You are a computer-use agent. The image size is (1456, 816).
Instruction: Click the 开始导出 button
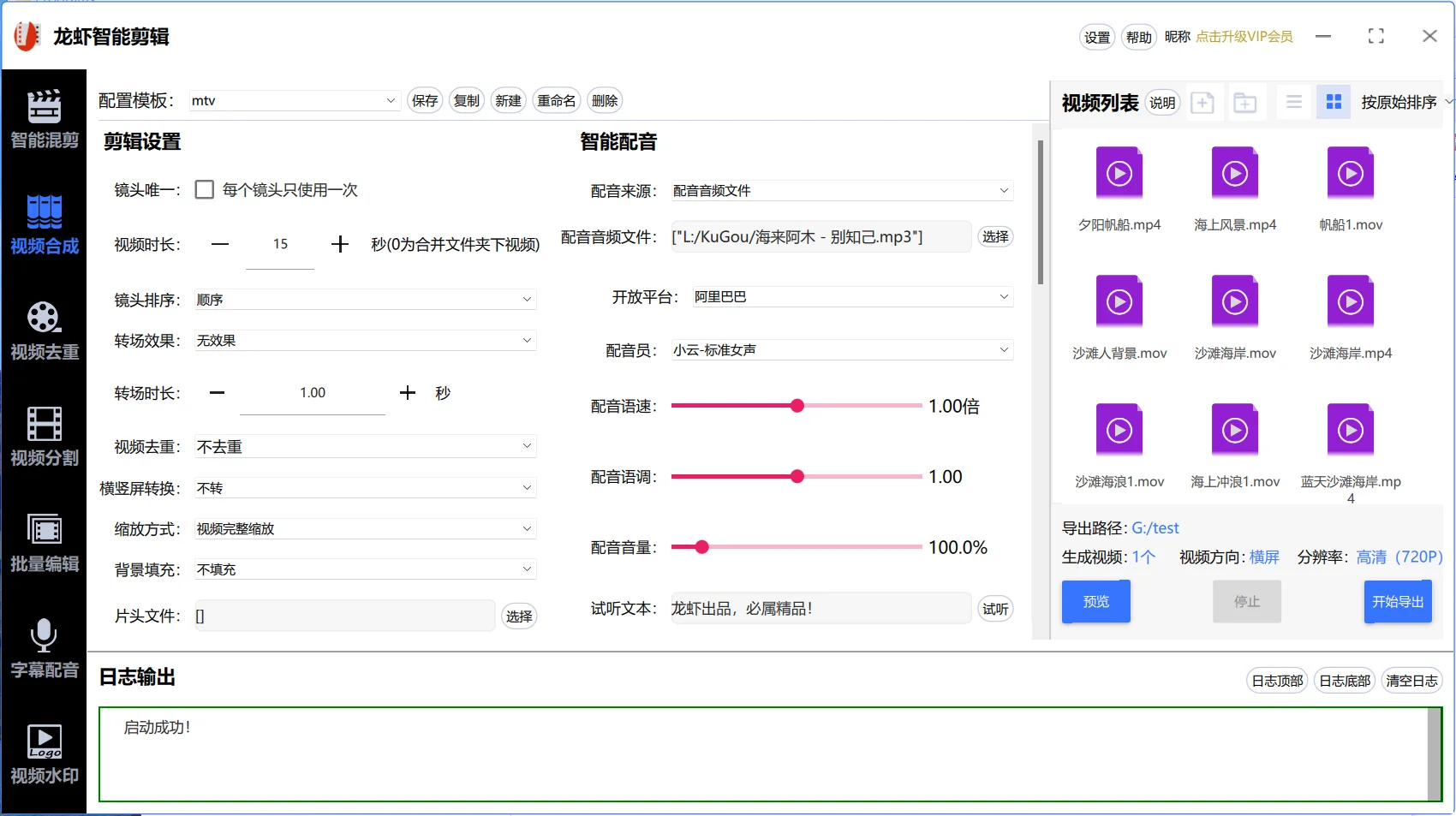pos(1398,601)
